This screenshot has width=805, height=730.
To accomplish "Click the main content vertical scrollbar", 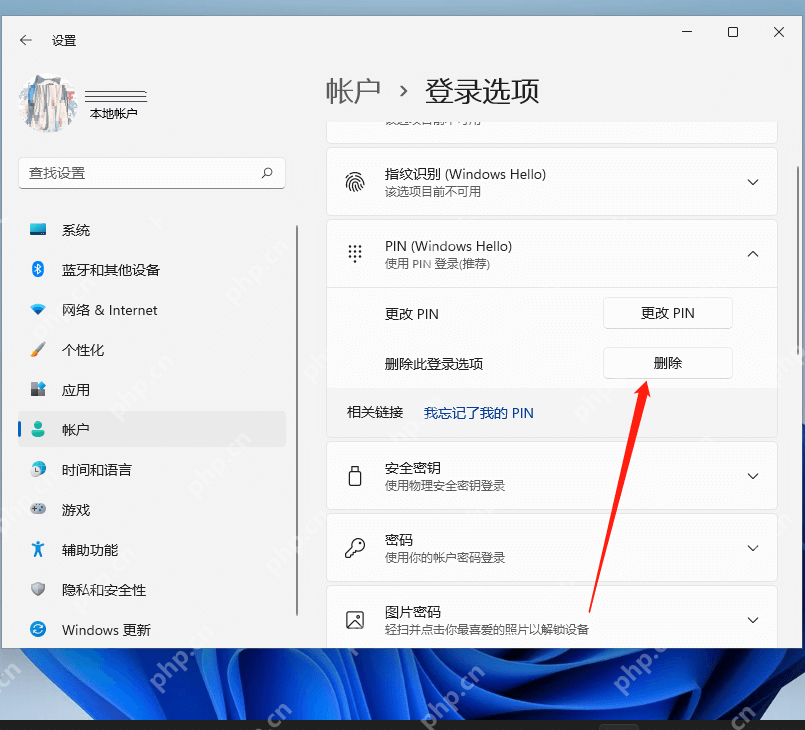I will tap(798, 260).
